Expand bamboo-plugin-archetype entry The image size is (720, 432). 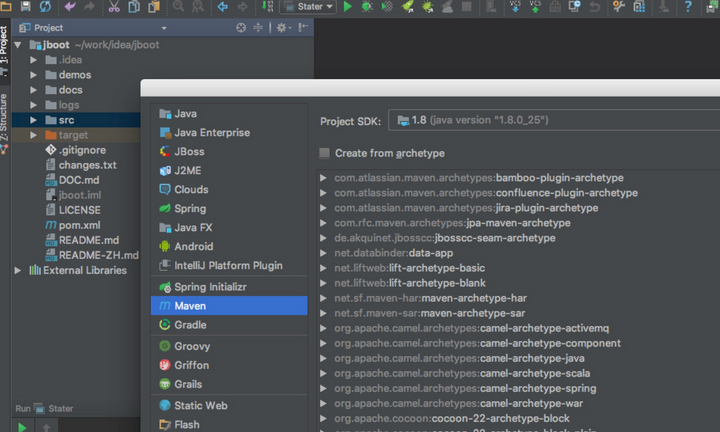pyautogui.click(x=323, y=178)
